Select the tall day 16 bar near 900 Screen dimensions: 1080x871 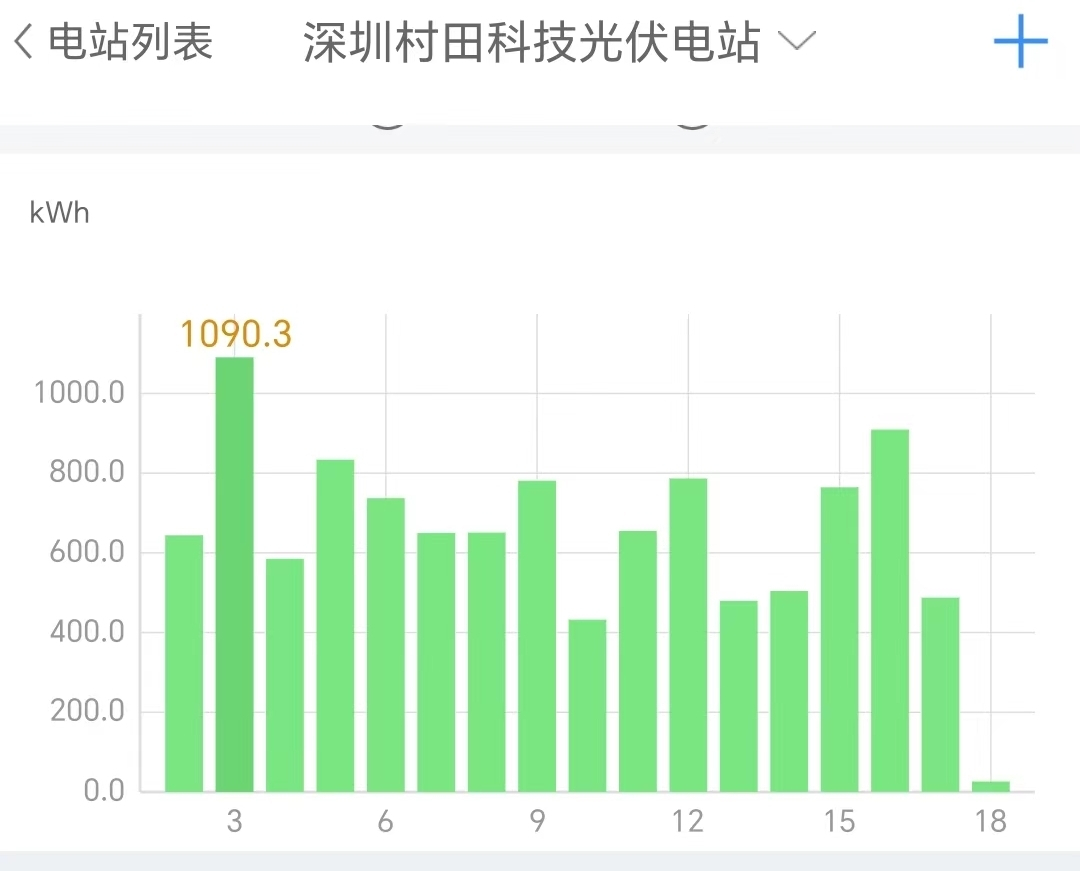(x=890, y=610)
